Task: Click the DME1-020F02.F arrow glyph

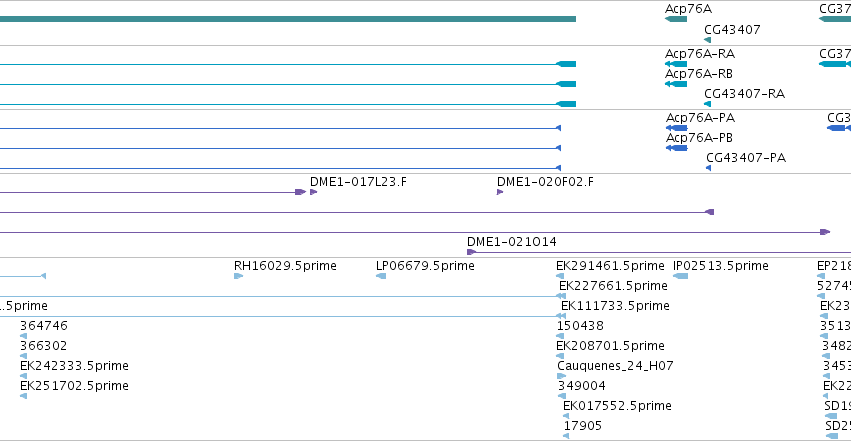Action: pos(500,192)
